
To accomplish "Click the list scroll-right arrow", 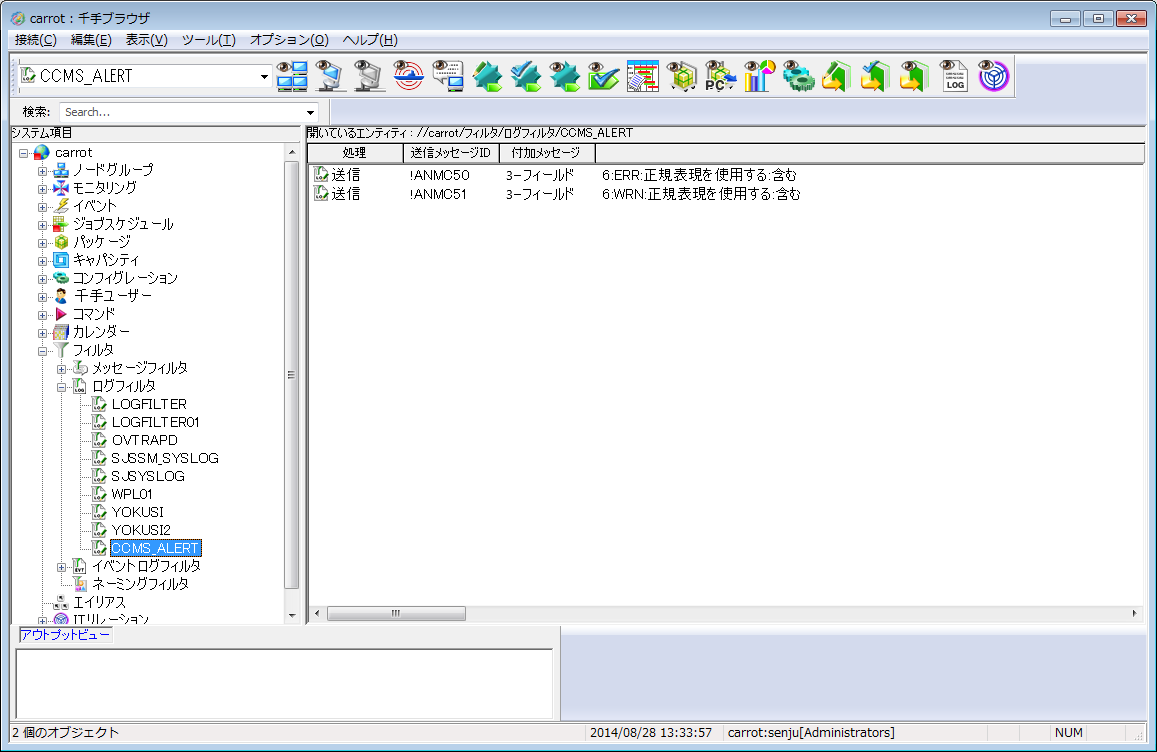I will [1135, 613].
